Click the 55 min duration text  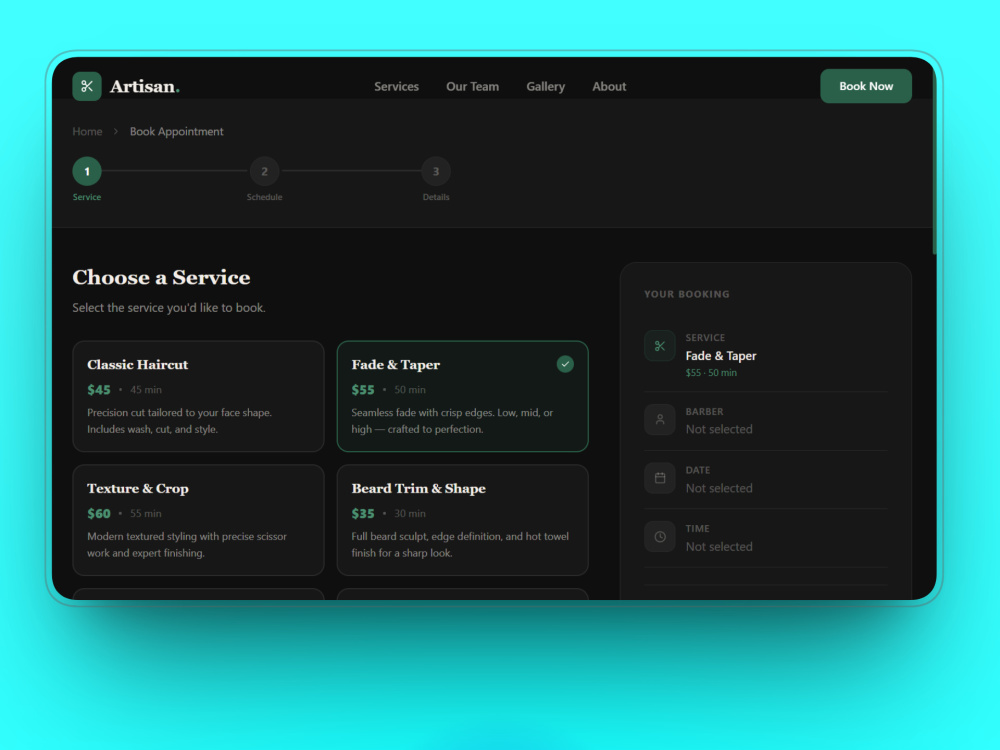pyautogui.click(x=146, y=513)
